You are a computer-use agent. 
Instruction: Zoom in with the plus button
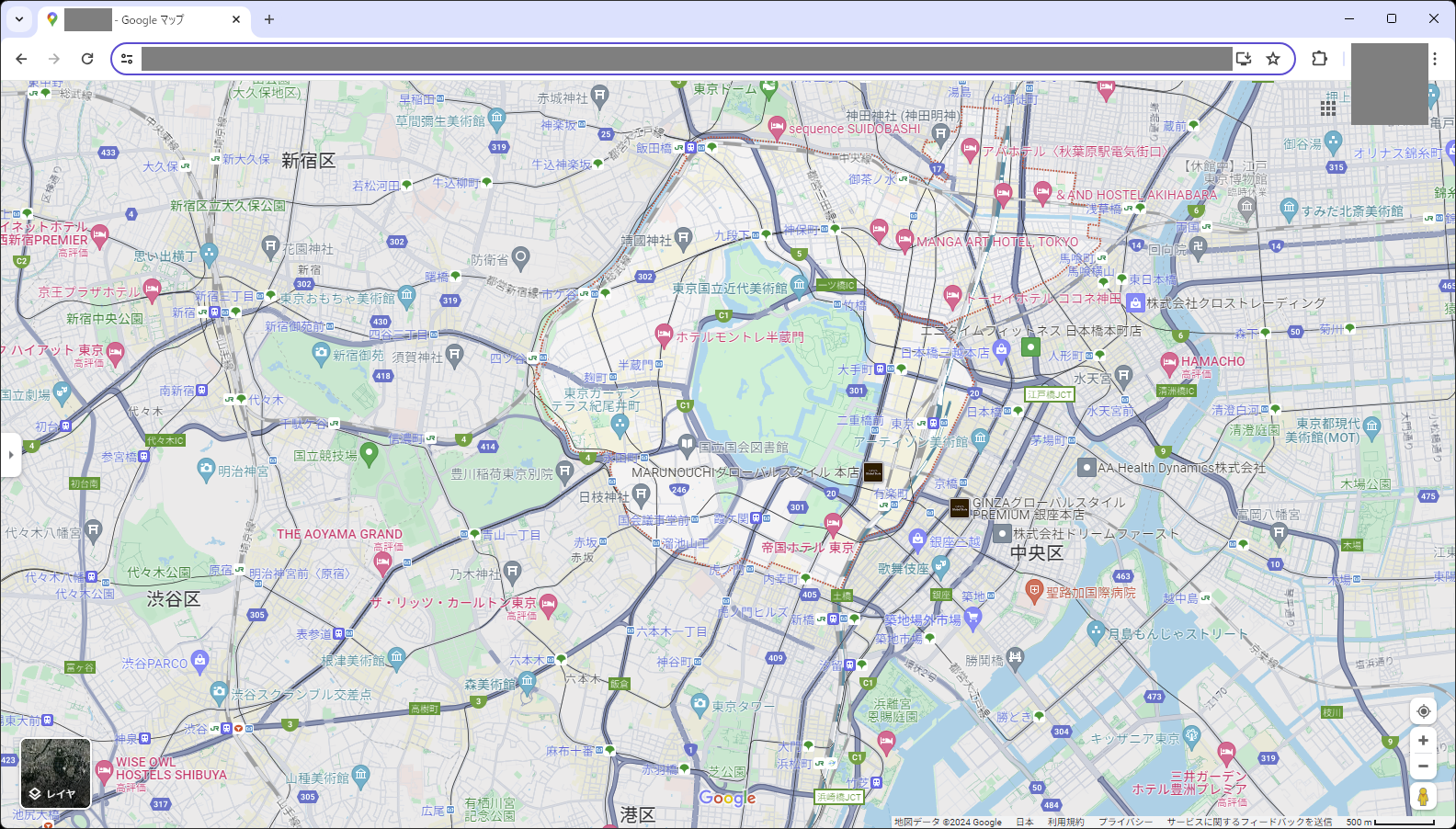pyautogui.click(x=1423, y=741)
